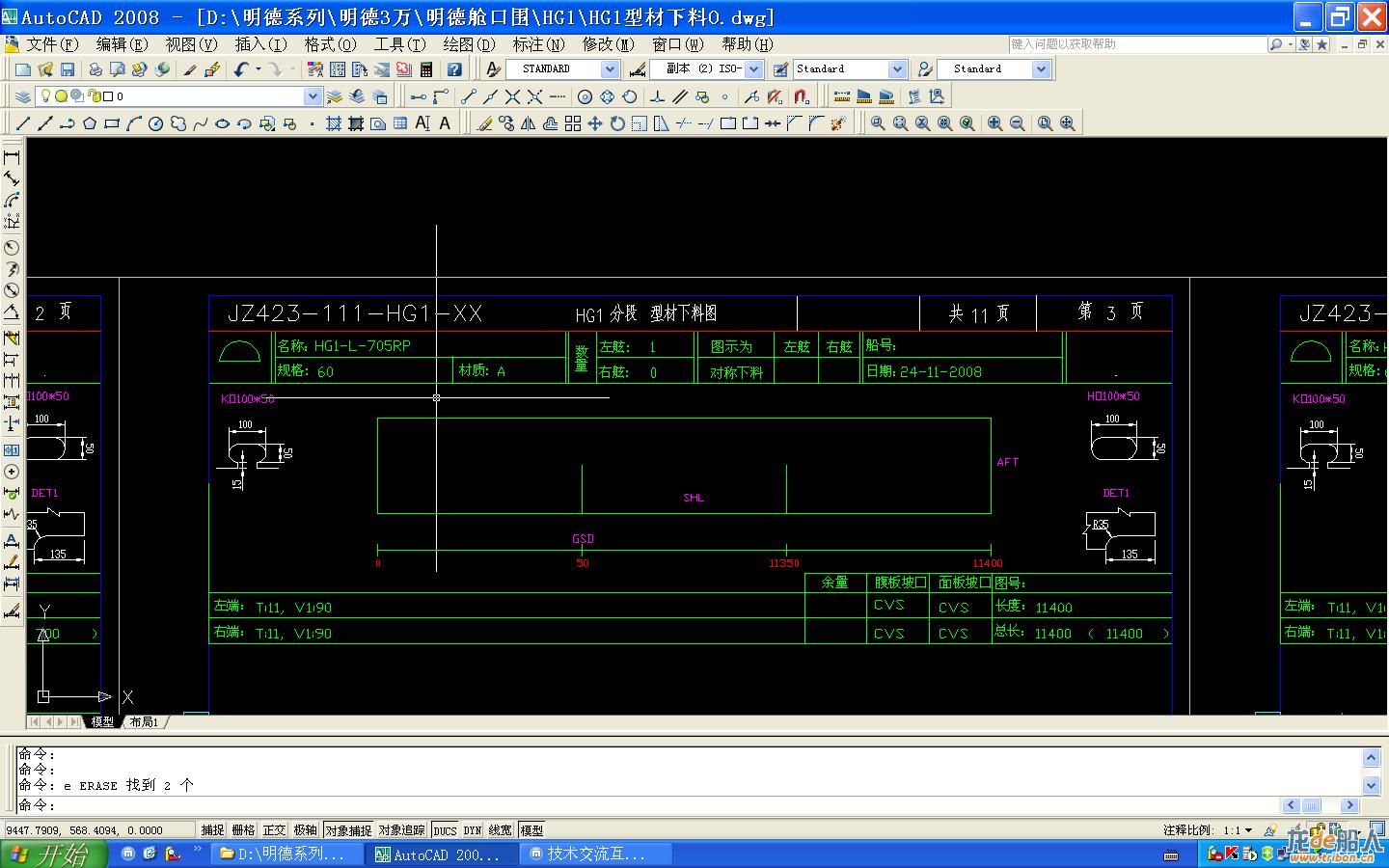Toggle 栅格 grid display in status bar
The image size is (1389, 868).
pyautogui.click(x=243, y=830)
